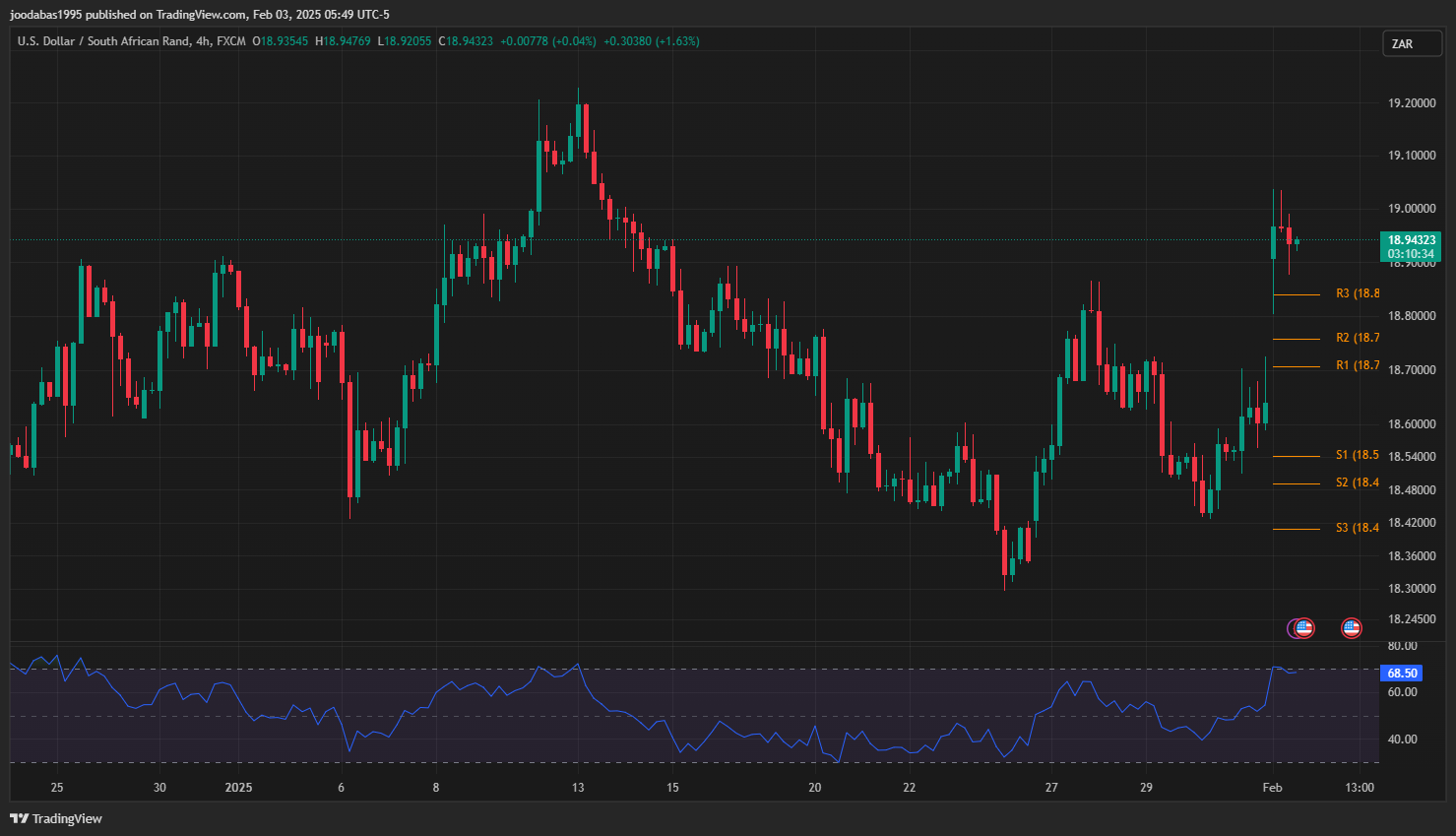Click the US flag event icon beside purple circle
Image resolution: width=1456 pixels, height=836 pixels.
[1304, 627]
